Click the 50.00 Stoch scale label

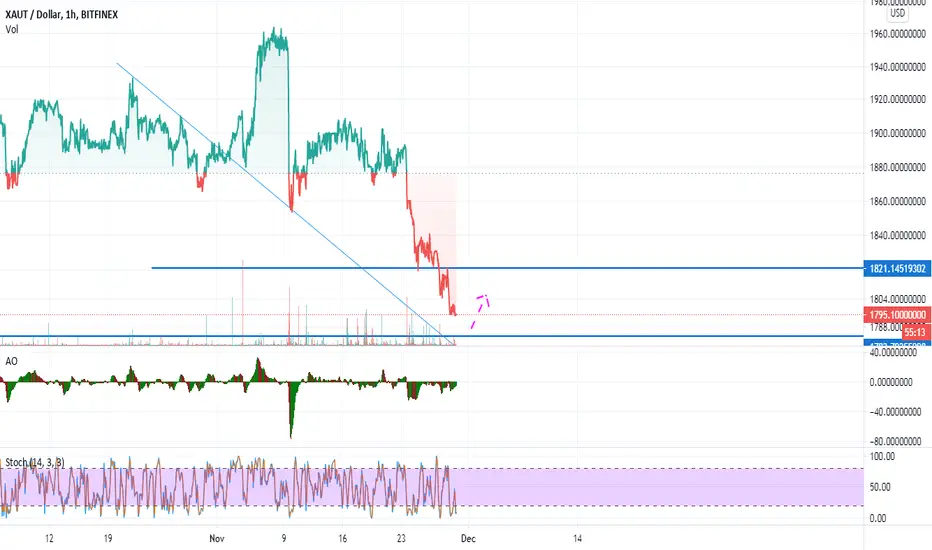(880, 487)
